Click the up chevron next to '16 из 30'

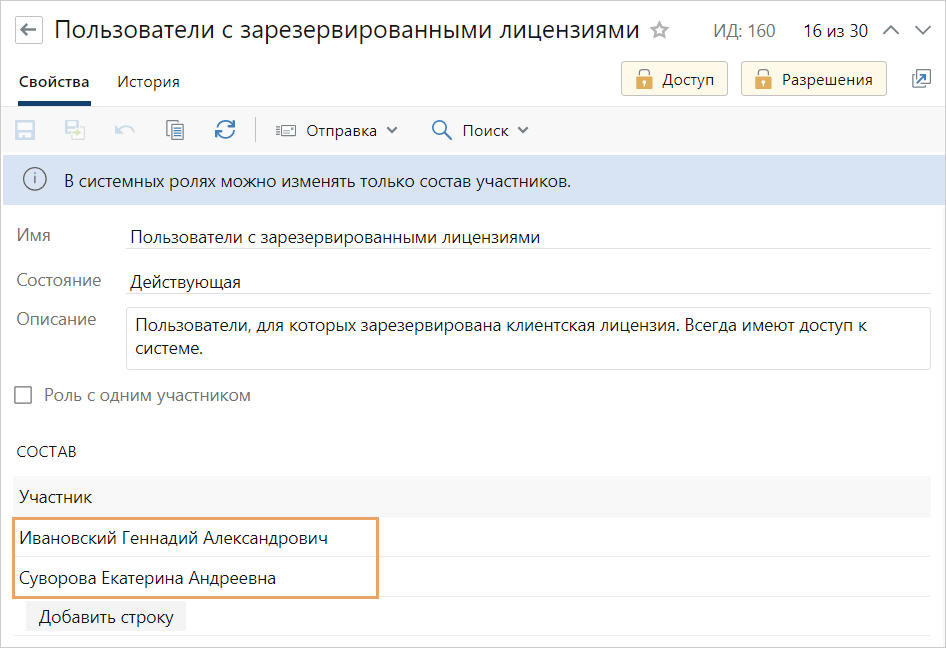(x=891, y=30)
